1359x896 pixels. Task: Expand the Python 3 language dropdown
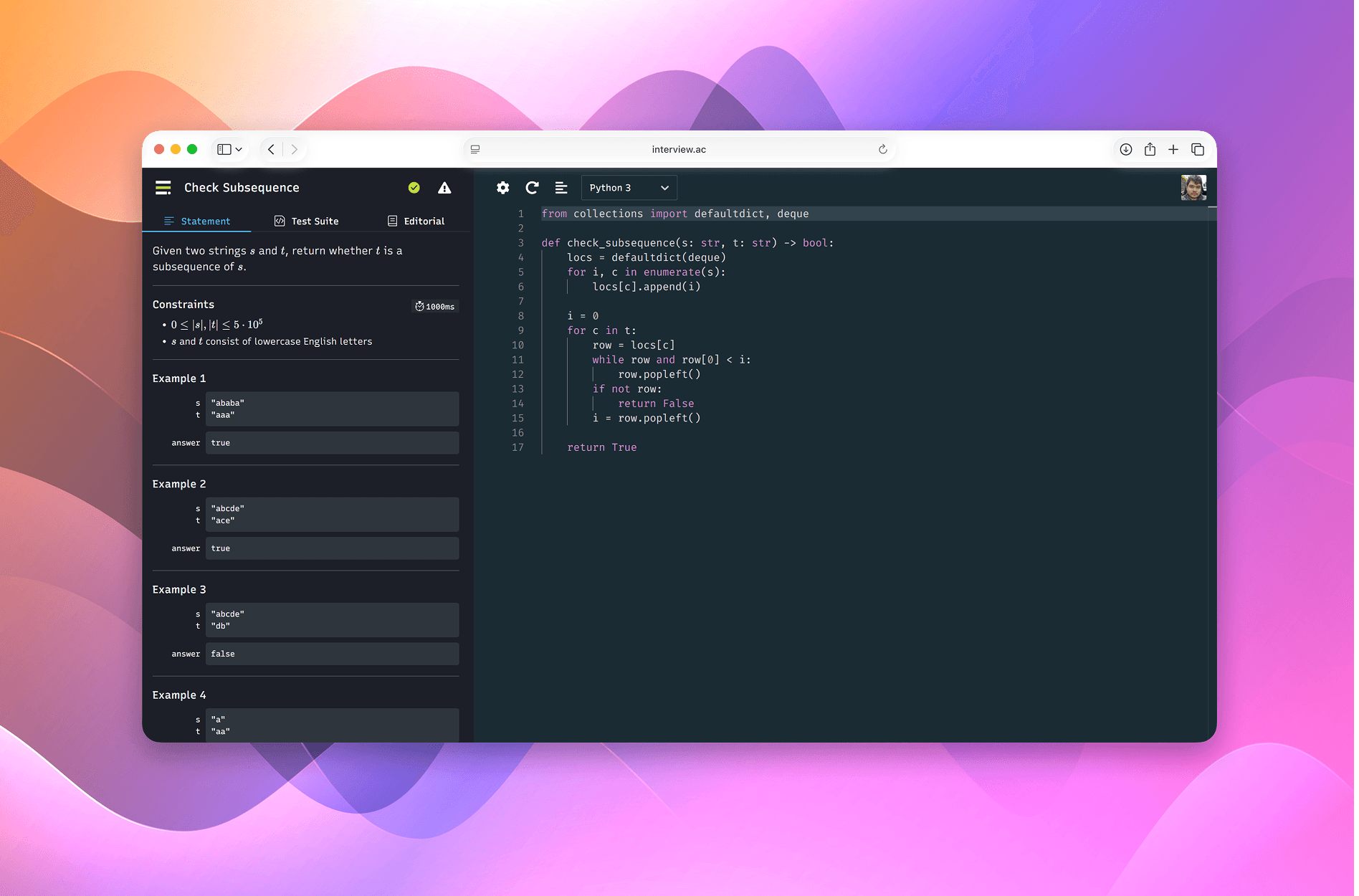629,188
